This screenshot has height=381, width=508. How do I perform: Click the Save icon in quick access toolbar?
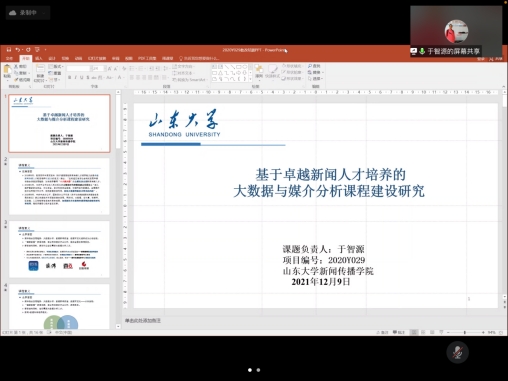9,50
